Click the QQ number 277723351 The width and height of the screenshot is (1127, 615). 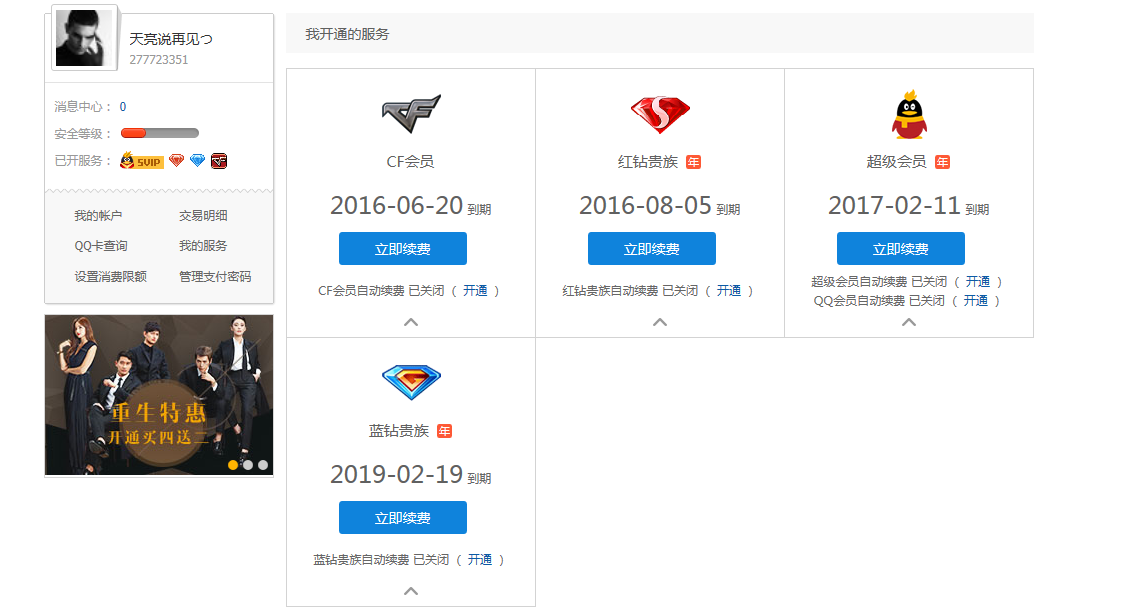(x=159, y=60)
